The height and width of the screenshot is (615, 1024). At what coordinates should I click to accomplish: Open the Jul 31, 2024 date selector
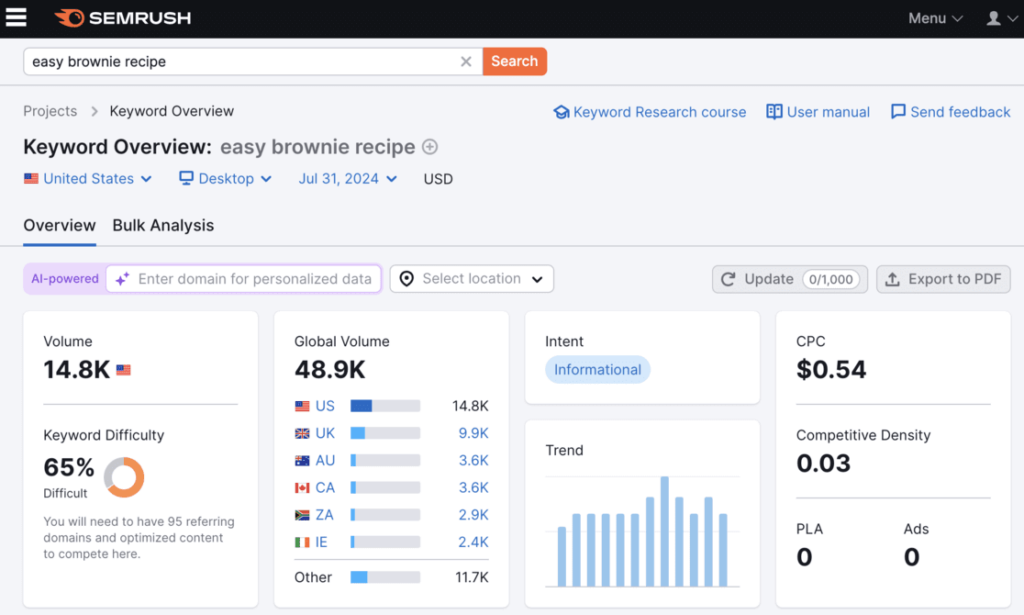347,178
